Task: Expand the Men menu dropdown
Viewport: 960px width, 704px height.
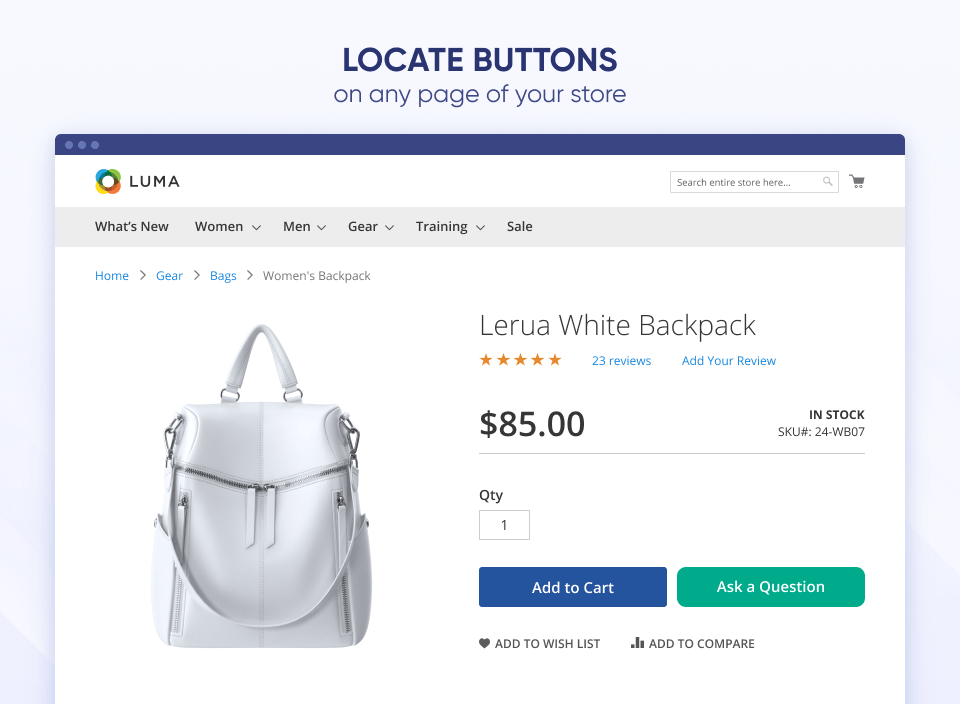Action: (321, 228)
